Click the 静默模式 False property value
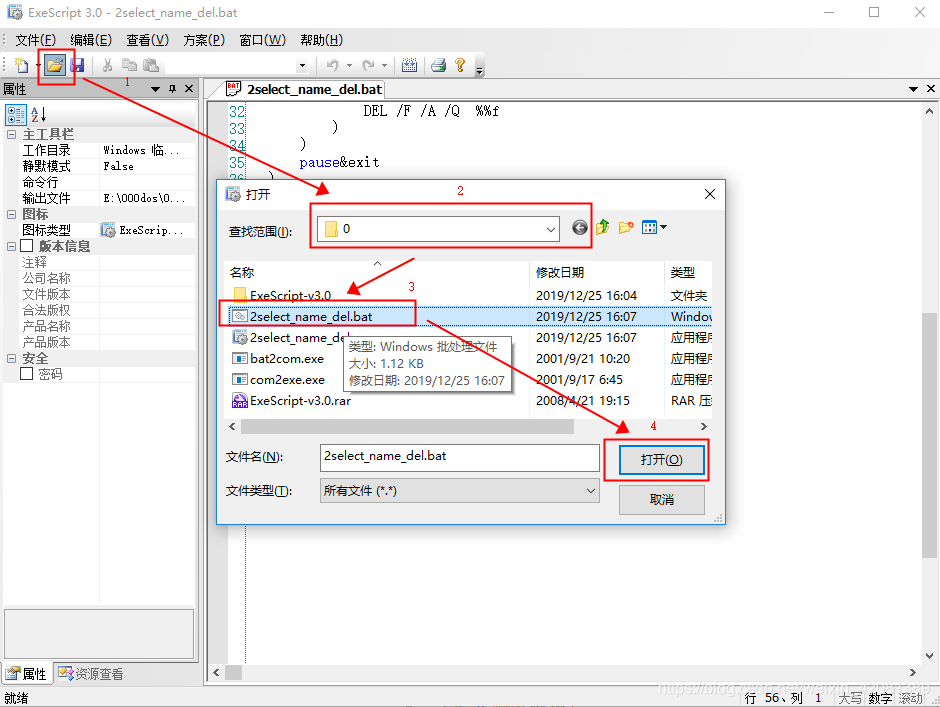Screen dimensions: 940x707 [x=147, y=166]
